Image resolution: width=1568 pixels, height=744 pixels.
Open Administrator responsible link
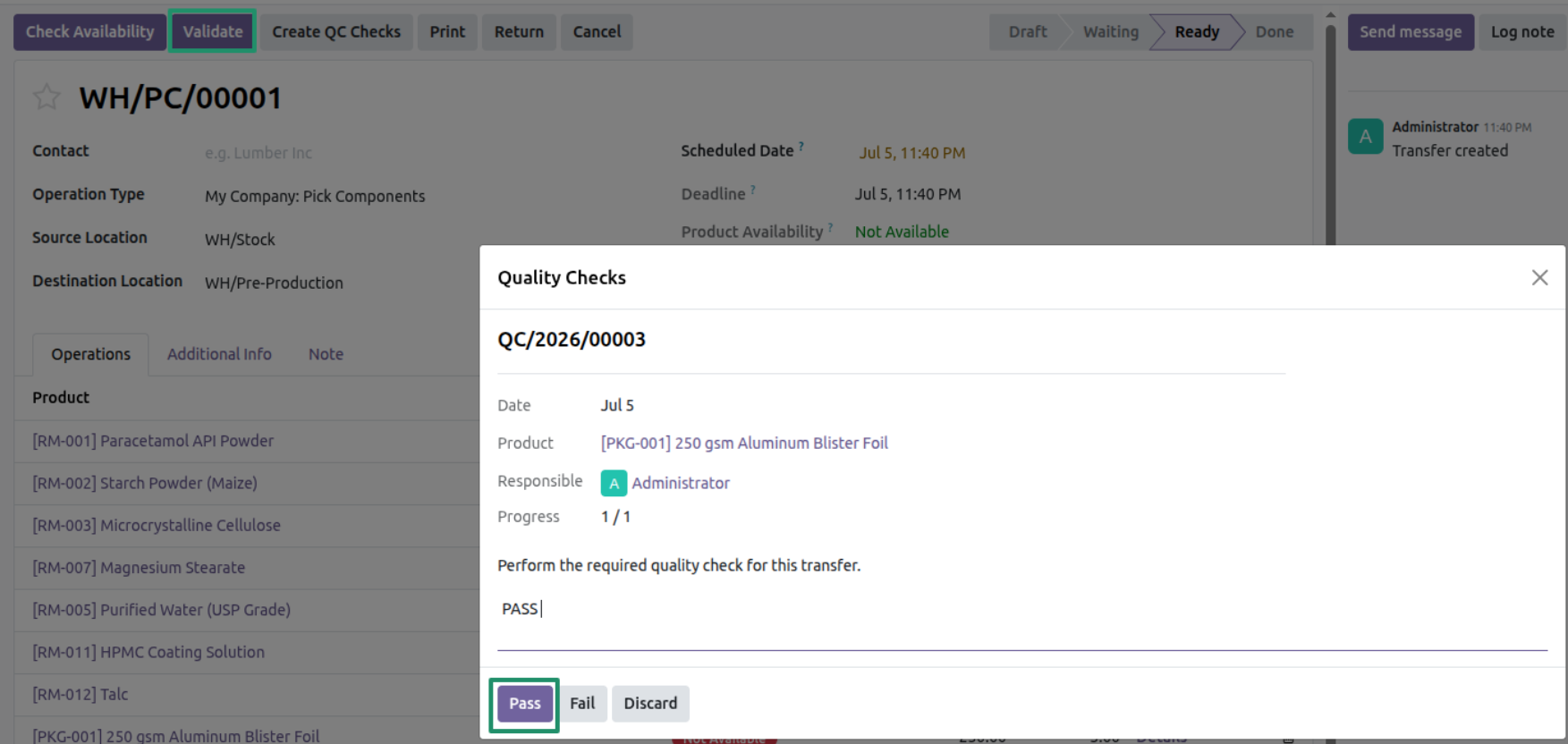pos(681,483)
